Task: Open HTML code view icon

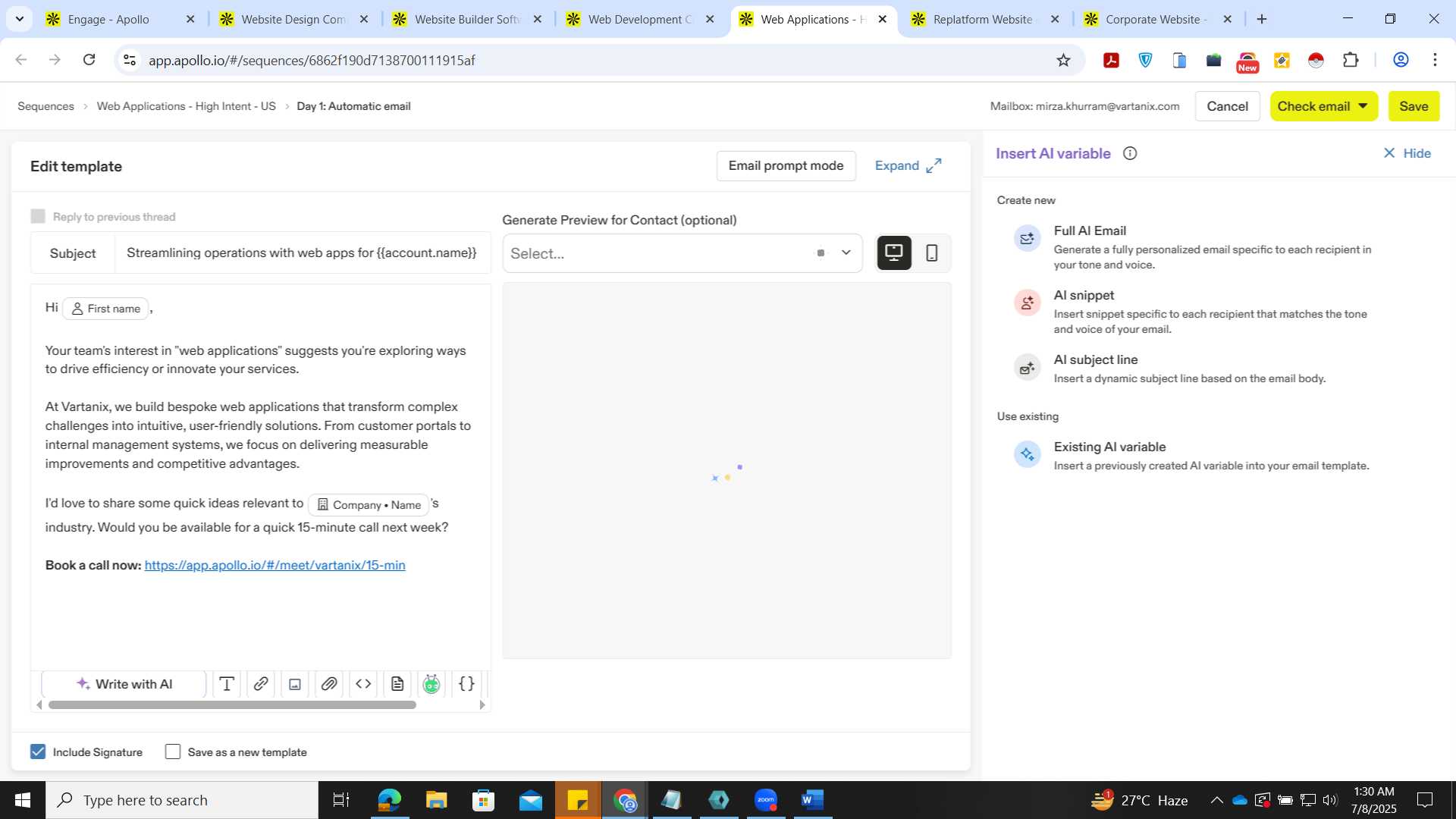Action: point(363,684)
